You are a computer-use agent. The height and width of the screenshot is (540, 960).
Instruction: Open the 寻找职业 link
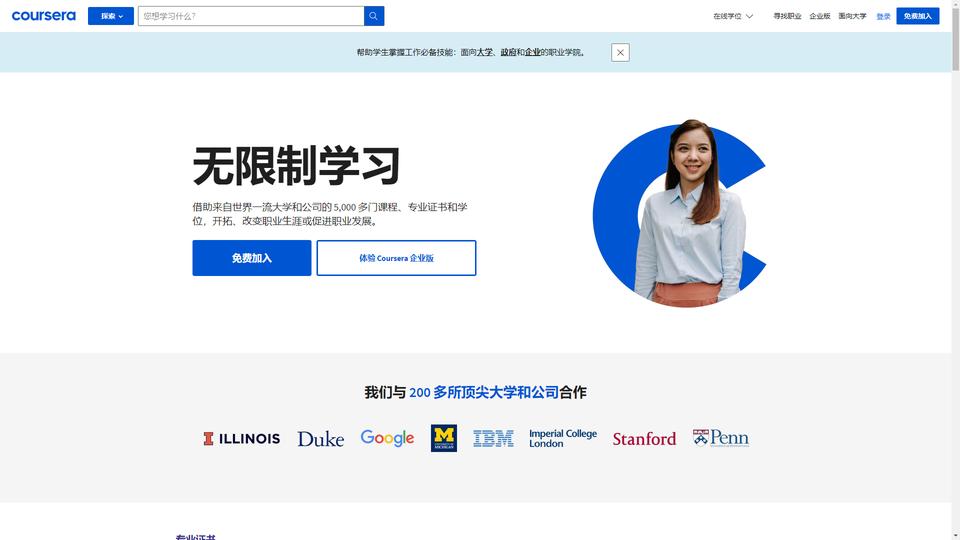[787, 17]
